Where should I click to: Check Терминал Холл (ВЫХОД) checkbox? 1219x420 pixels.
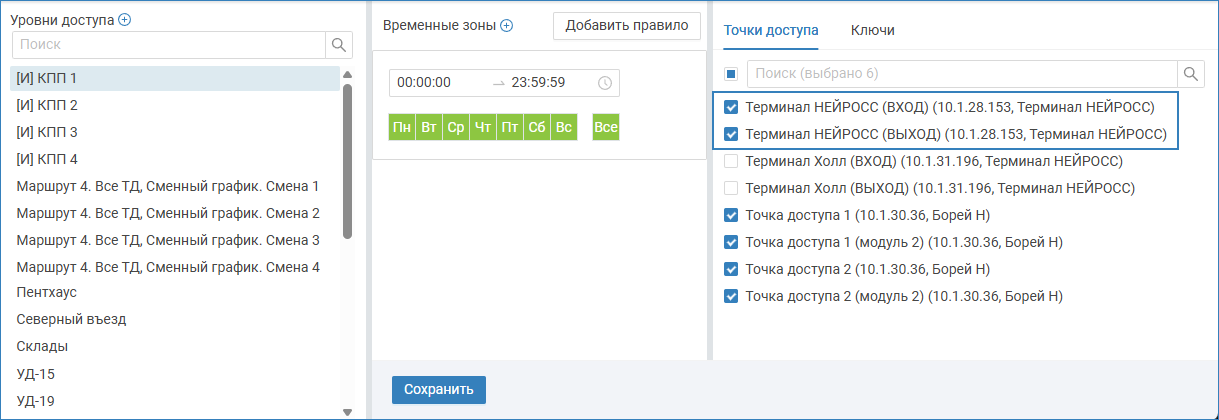pos(731,188)
